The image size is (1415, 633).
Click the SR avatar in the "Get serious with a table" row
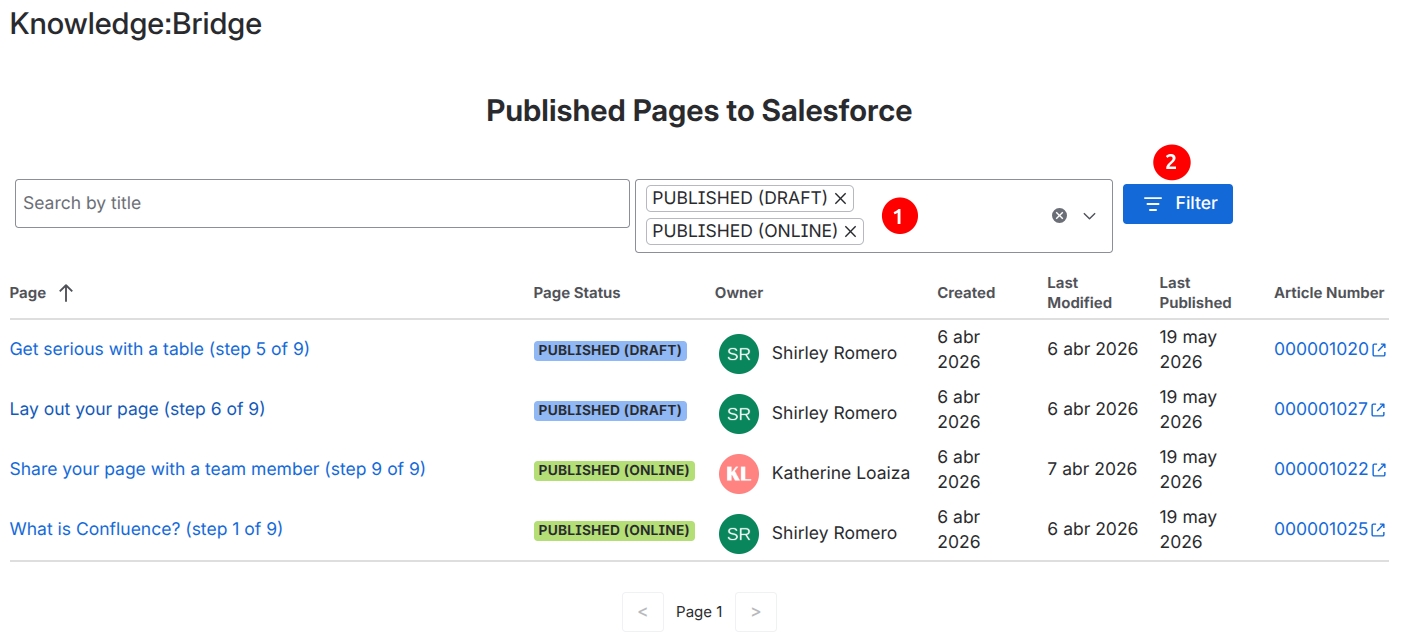pos(739,354)
